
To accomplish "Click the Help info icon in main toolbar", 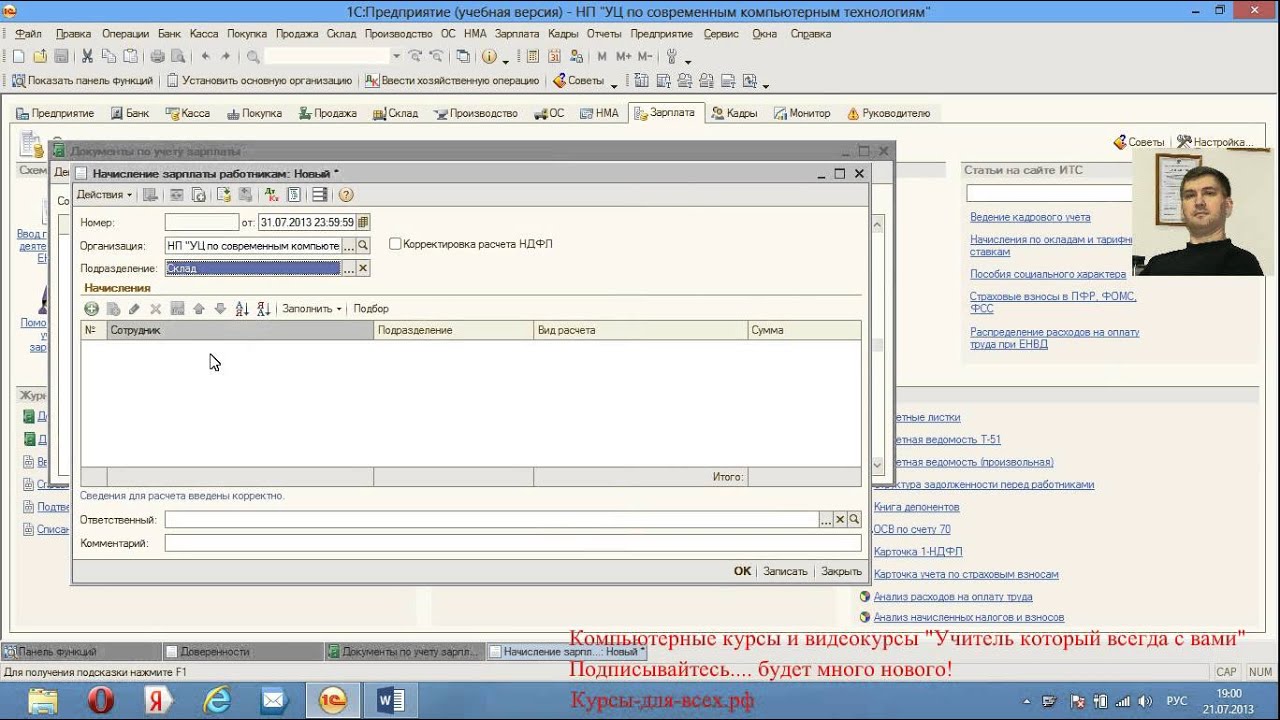I will pos(489,56).
